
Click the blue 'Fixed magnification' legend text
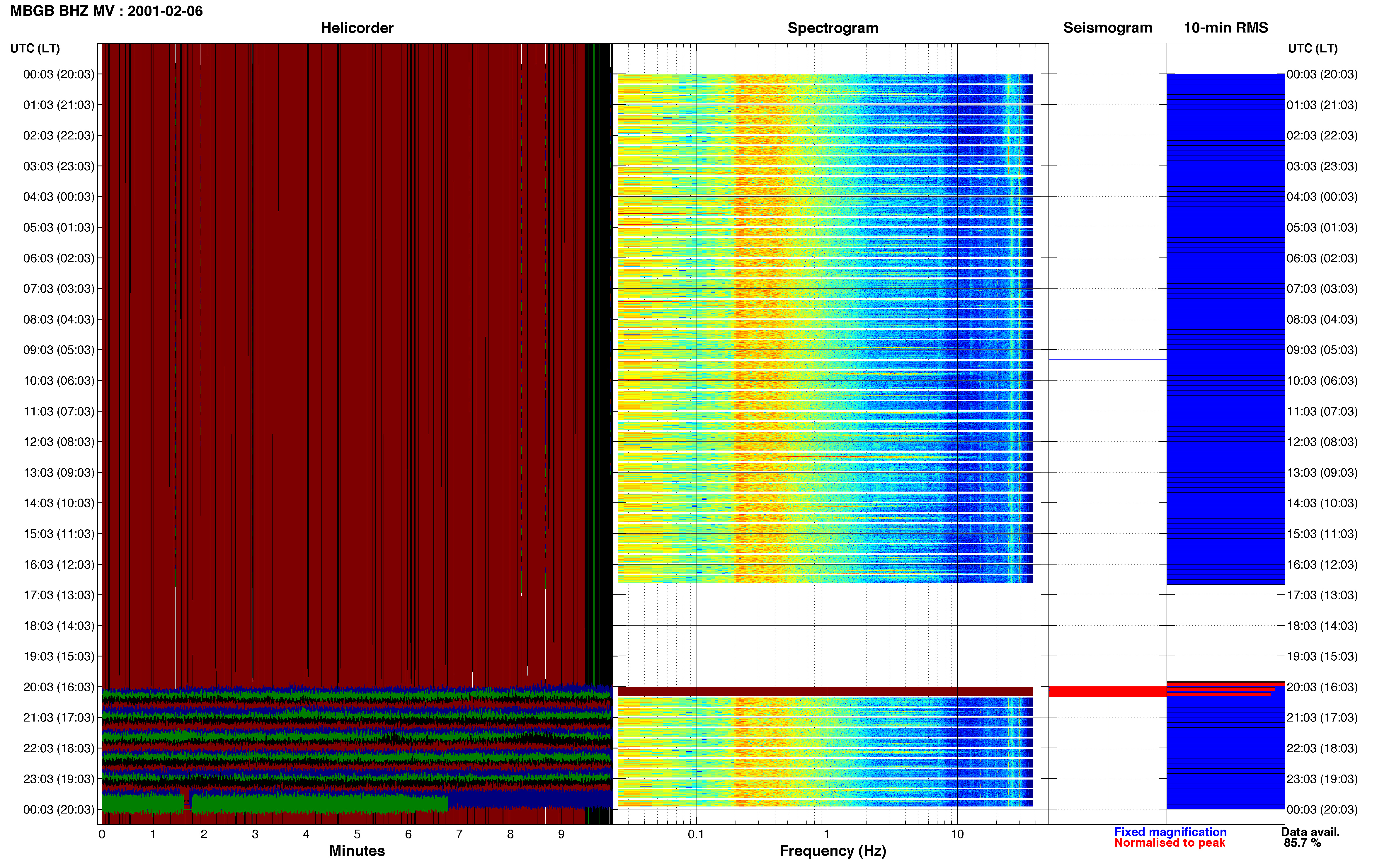point(1170,832)
